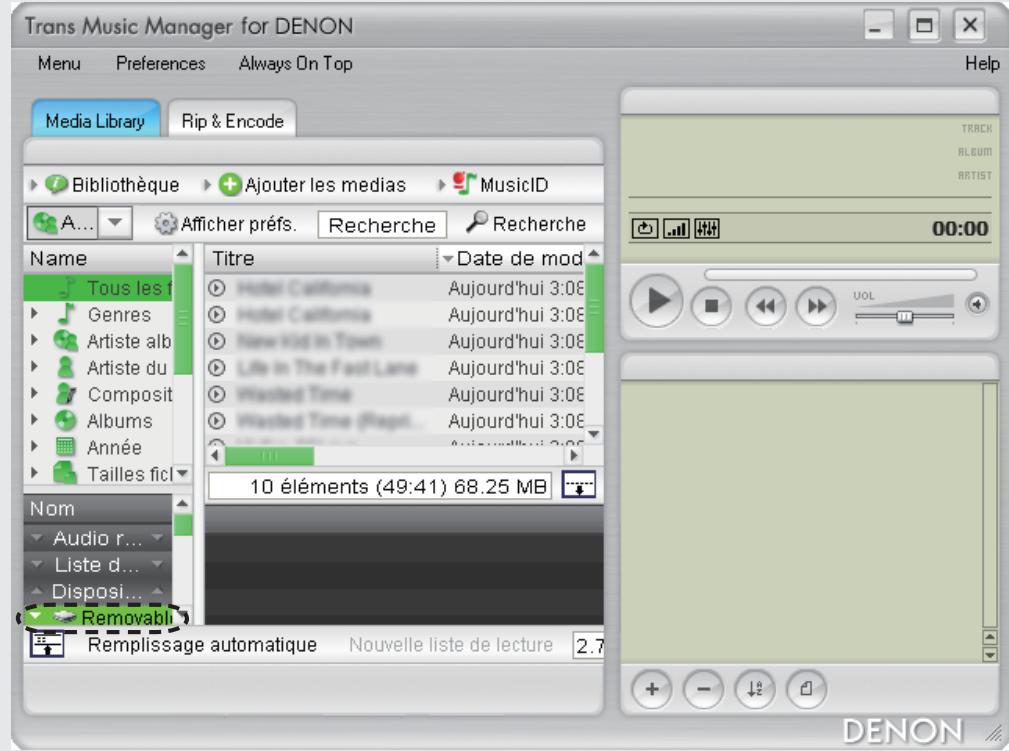1009x751 pixels.
Task: Sort by Date de mod column header
Action: tap(511, 258)
